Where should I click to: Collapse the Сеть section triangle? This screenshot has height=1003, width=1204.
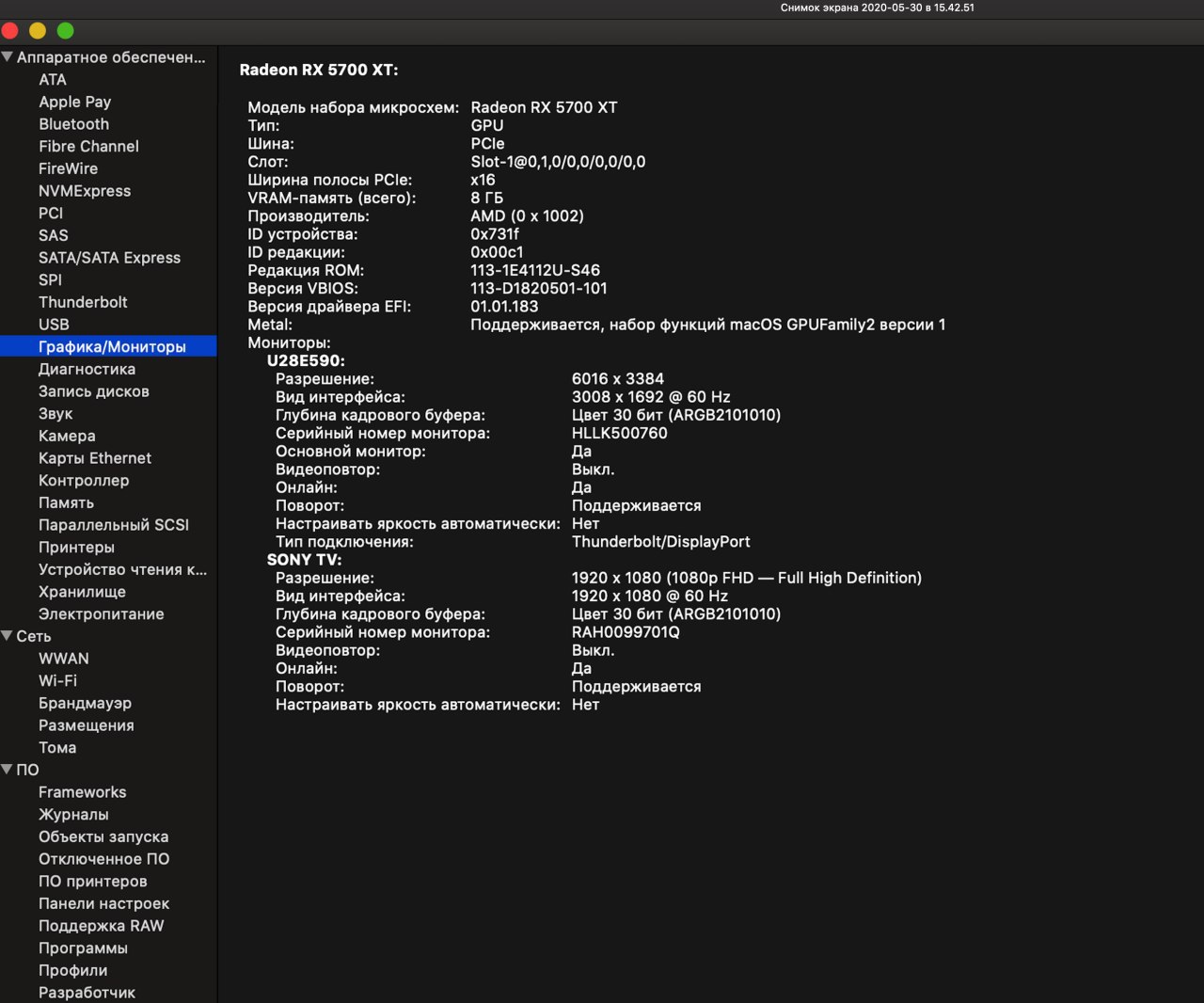pos(8,636)
